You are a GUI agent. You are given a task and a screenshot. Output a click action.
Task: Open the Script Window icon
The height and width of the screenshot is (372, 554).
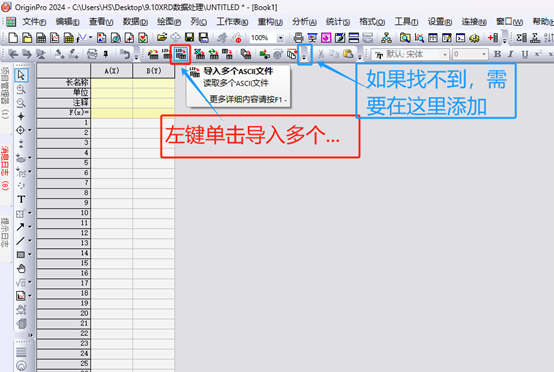pos(460,37)
